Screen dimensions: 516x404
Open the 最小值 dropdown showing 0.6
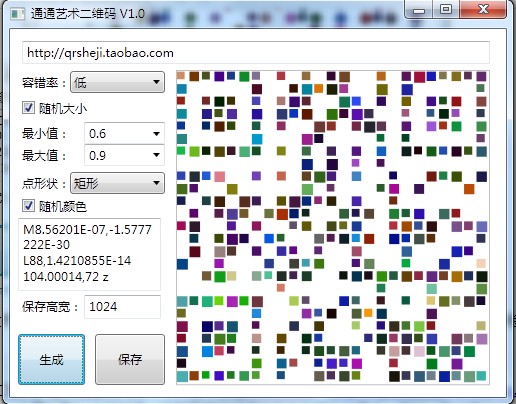point(124,133)
